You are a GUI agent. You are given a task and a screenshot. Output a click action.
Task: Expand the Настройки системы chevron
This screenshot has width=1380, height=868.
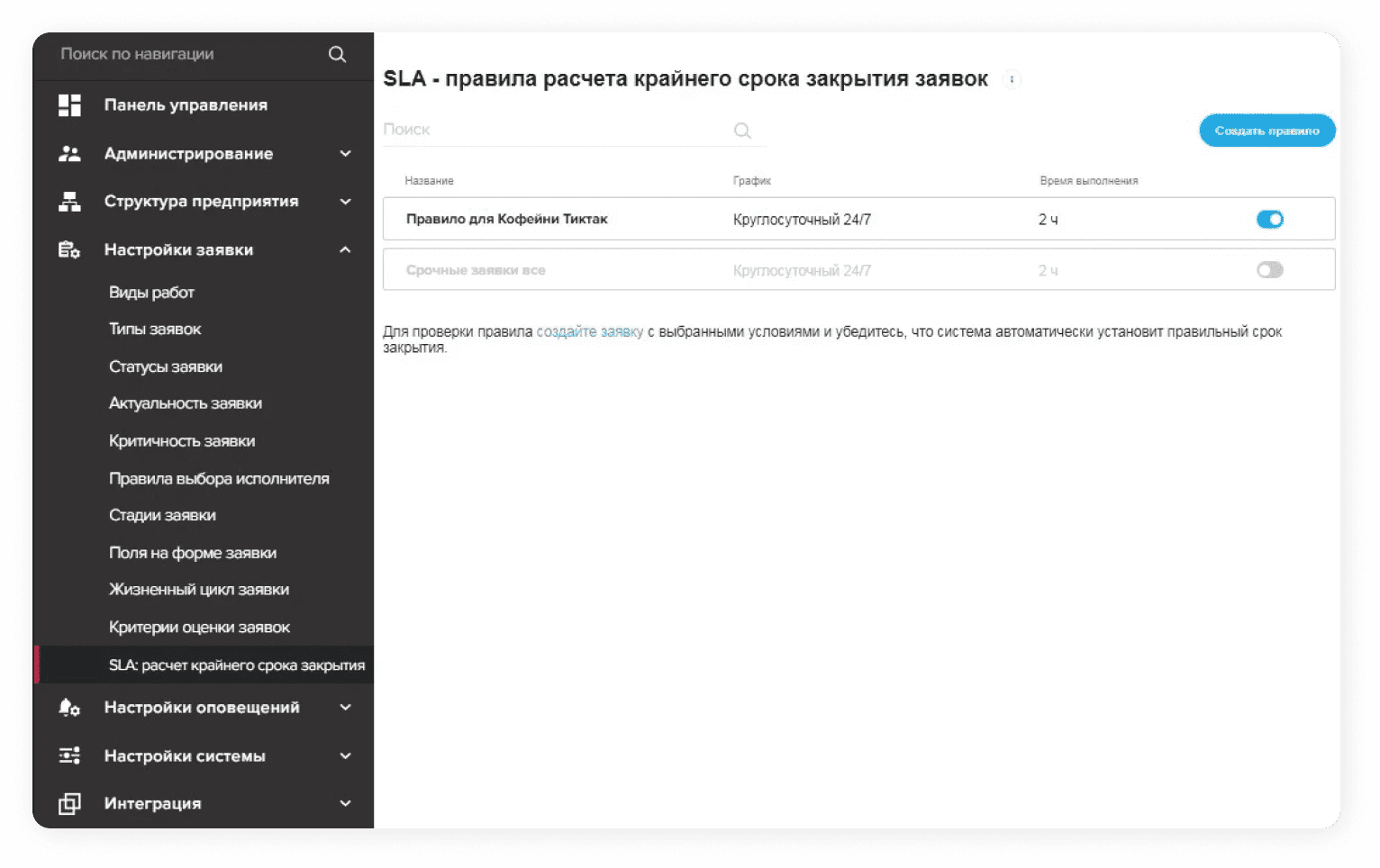pos(345,756)
